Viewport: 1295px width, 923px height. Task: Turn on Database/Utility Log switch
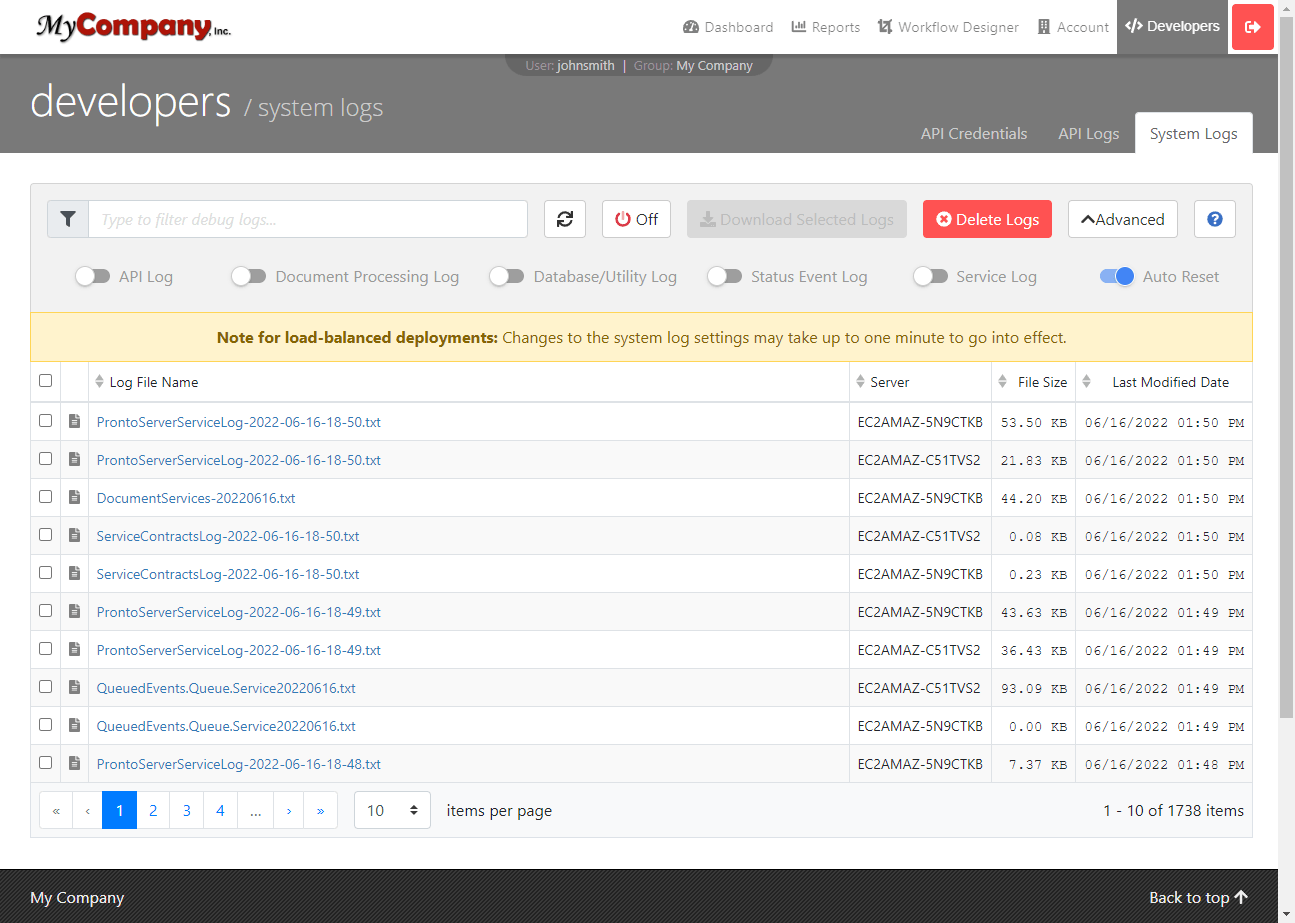click(507, 277)
